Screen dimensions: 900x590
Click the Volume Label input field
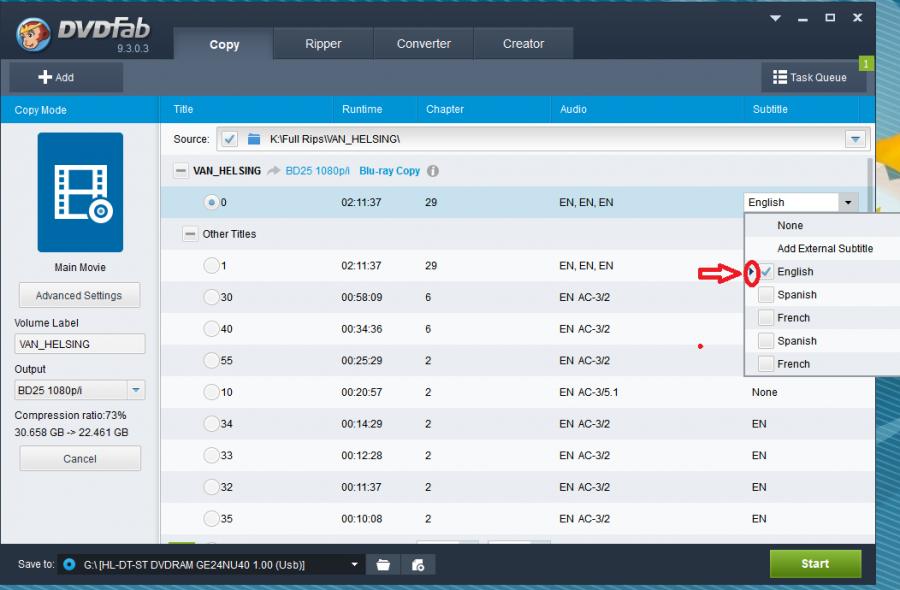click(80, 344)
